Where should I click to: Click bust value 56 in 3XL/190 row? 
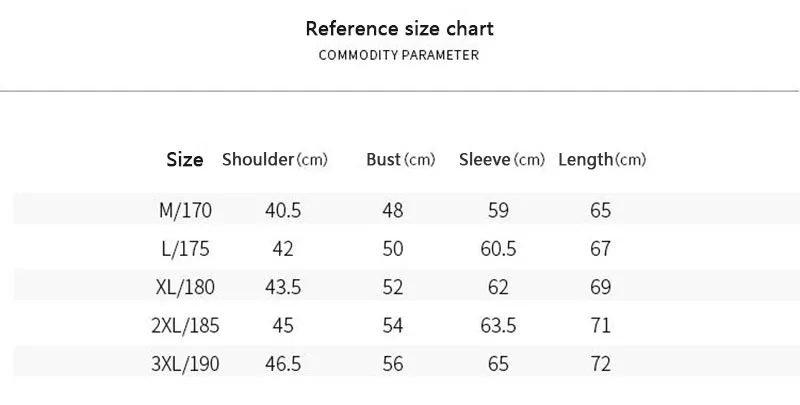coord(393,364)
